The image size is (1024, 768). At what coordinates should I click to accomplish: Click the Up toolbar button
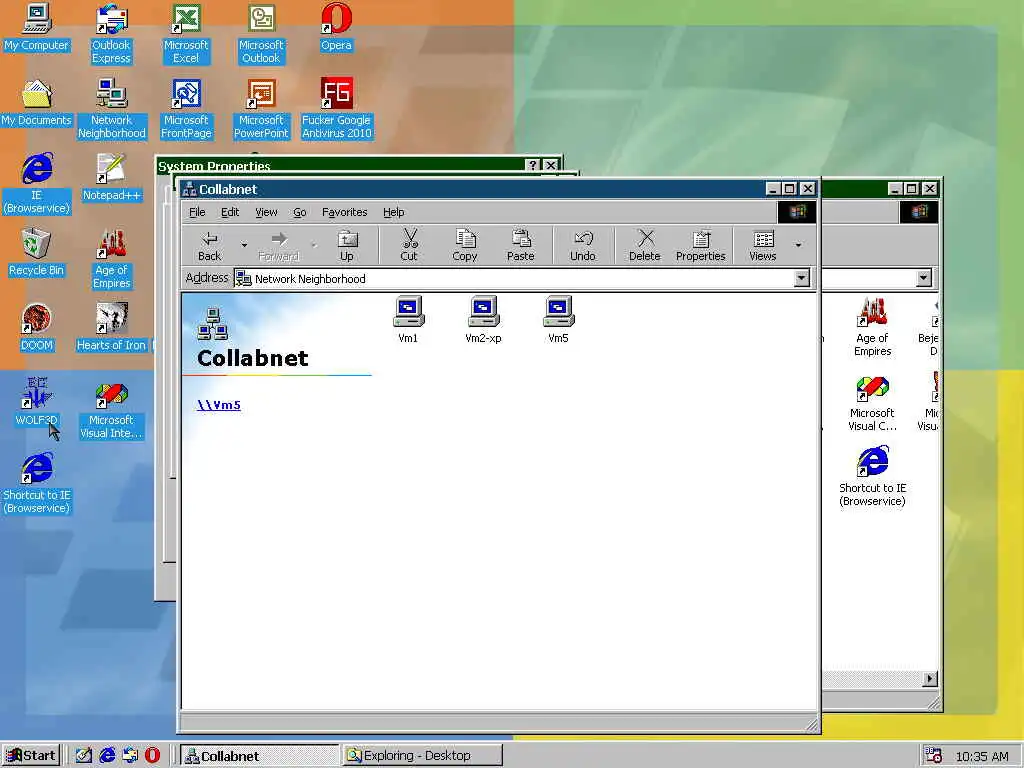(347, 246)
